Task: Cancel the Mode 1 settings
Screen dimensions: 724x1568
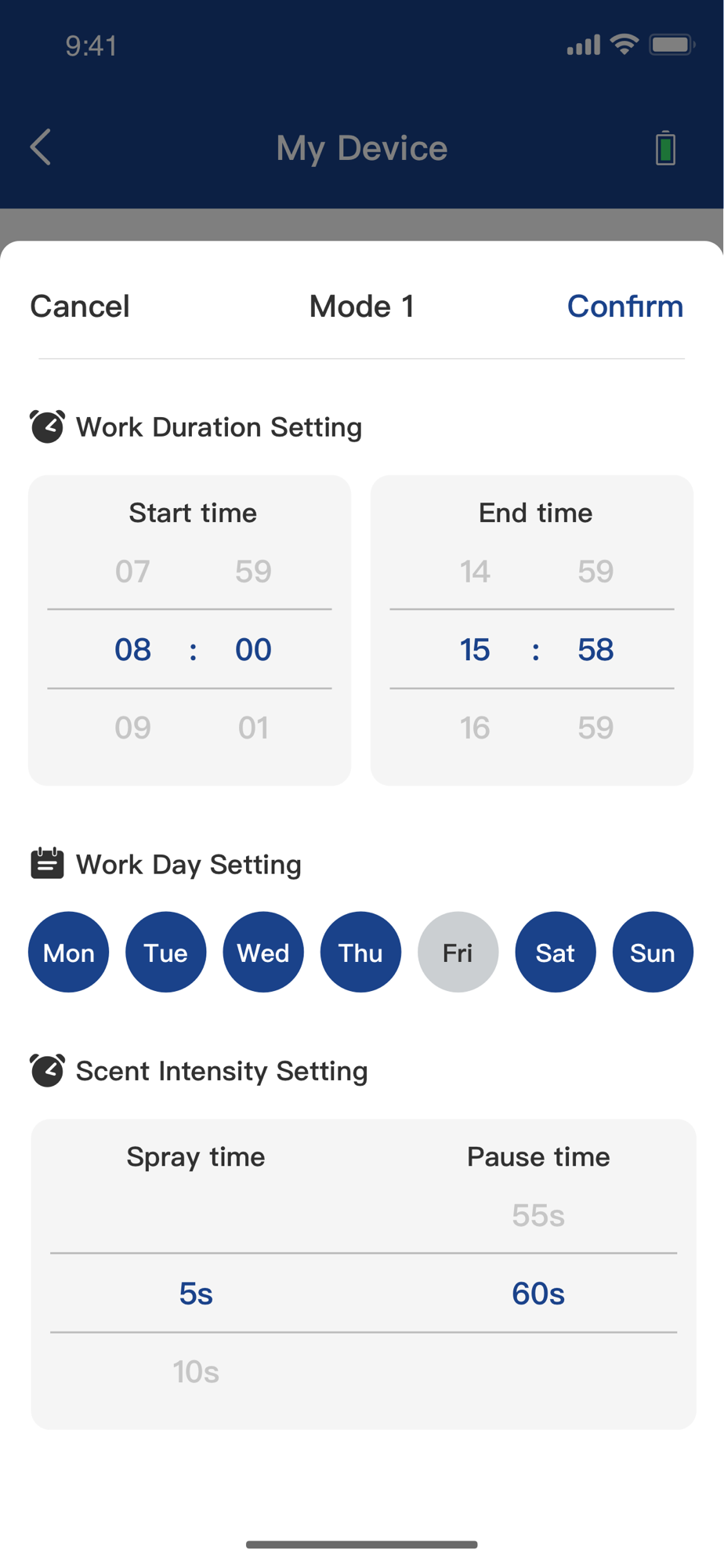Action: click(x=80, y=307)
